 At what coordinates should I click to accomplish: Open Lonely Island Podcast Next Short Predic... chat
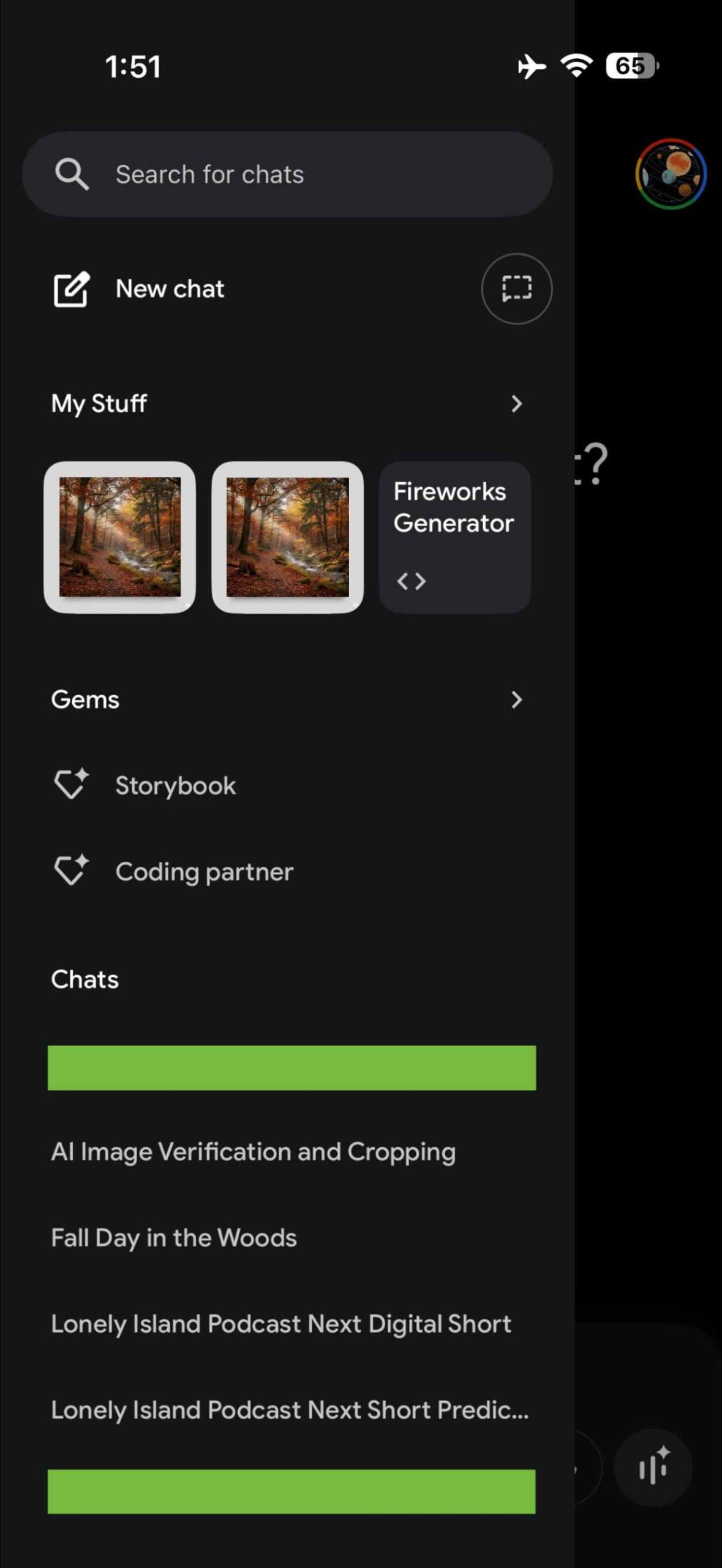point(289,1410)
